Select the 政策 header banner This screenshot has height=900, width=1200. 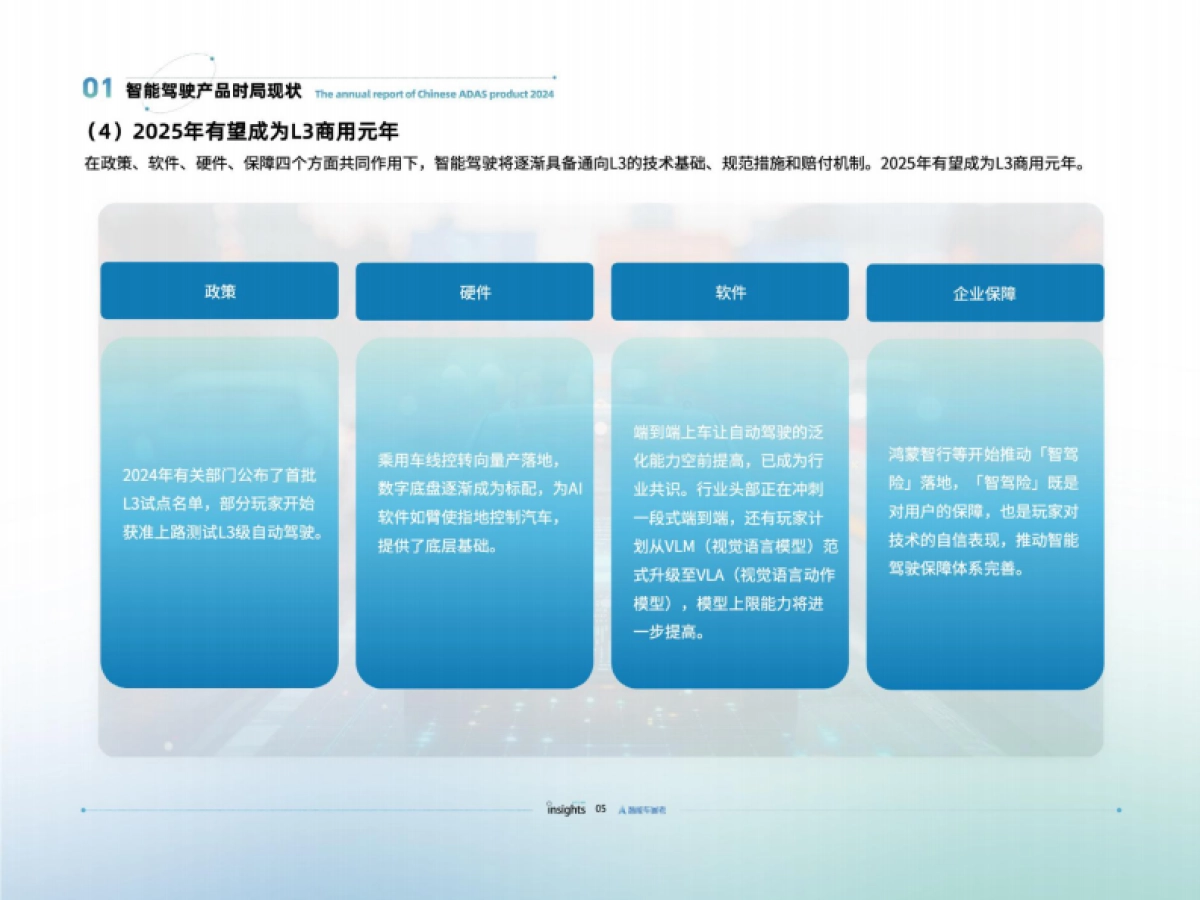(x=219, y=292)
